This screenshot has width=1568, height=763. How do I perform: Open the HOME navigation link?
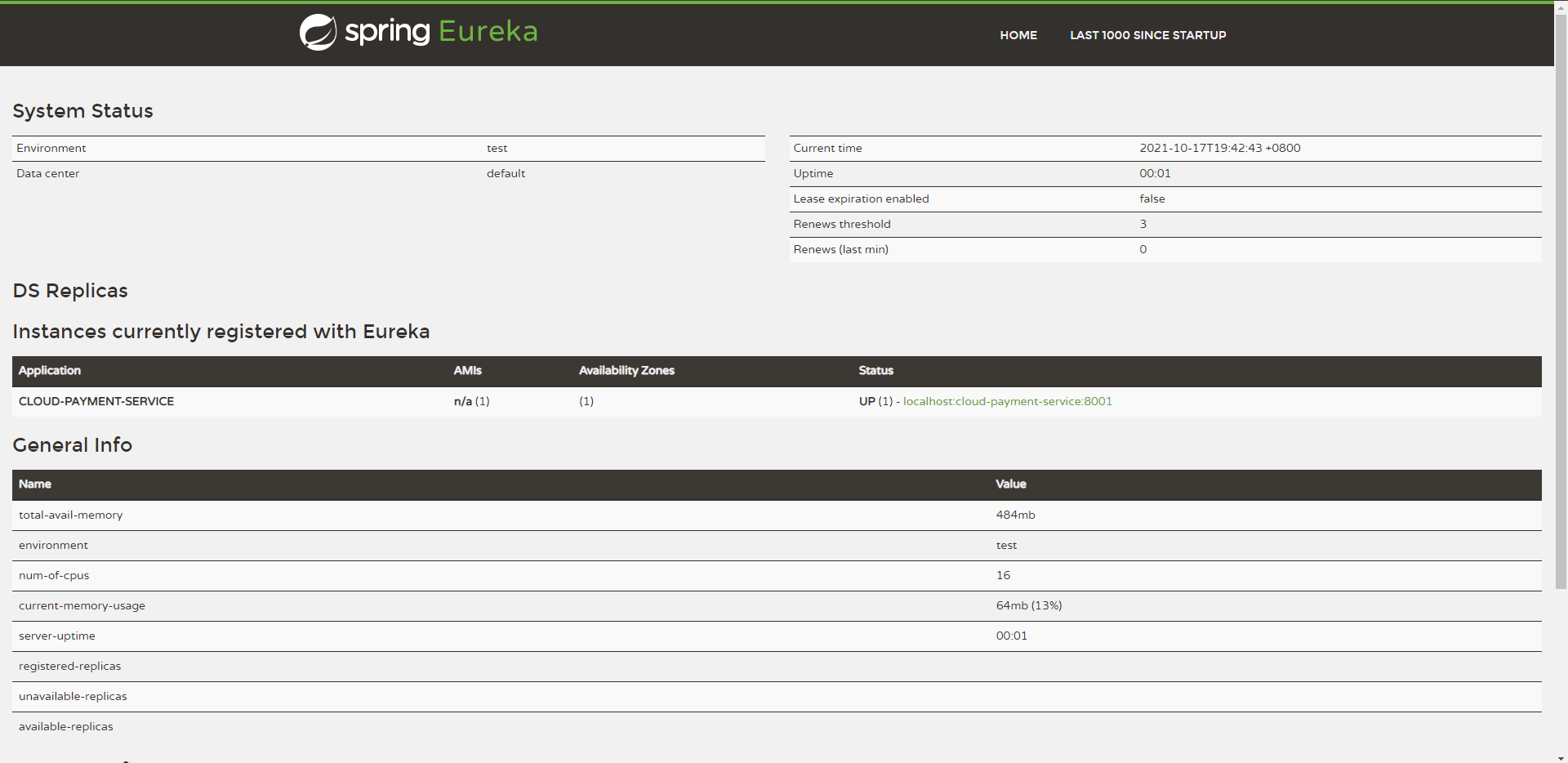(1018, 35)
